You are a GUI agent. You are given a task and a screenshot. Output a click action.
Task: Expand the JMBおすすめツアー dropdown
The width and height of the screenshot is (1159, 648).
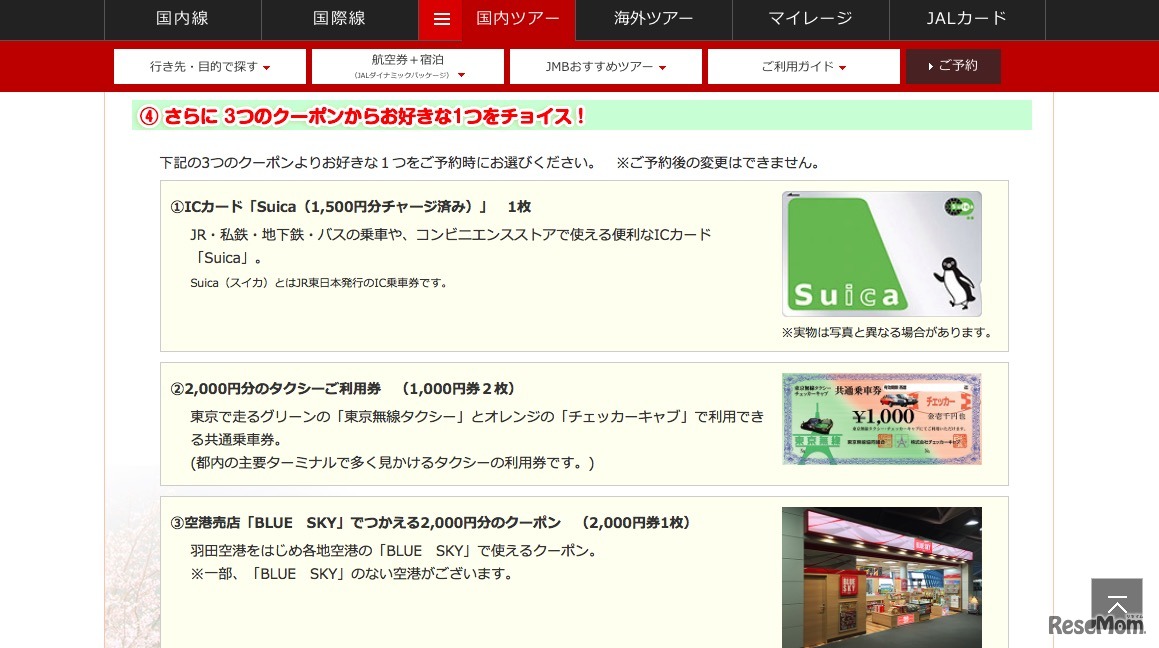605,66
